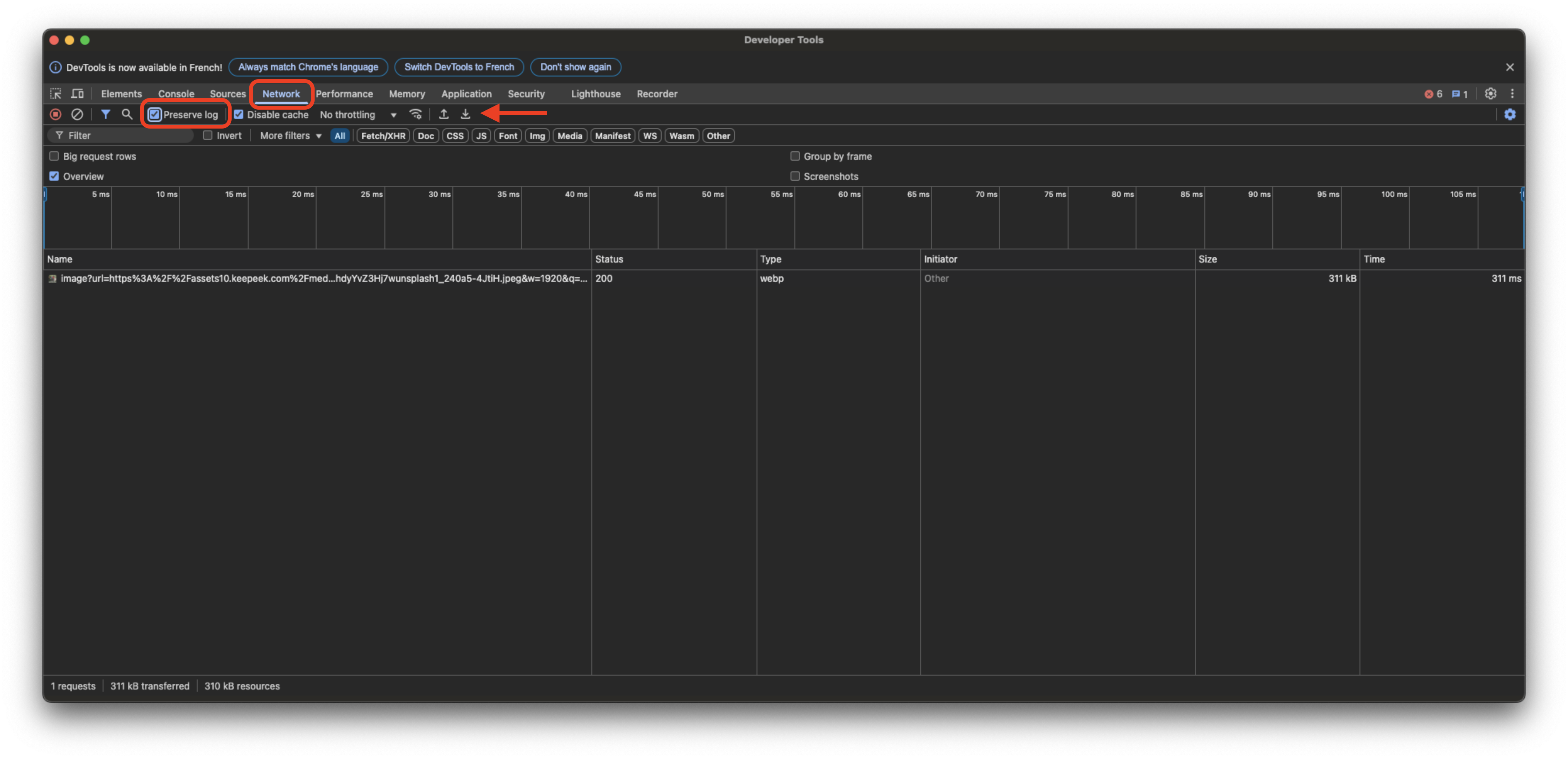This screenshot has width=1568, height=759.
Task: Toggle the Preserve log checkbox
Action: pos(155,114)
